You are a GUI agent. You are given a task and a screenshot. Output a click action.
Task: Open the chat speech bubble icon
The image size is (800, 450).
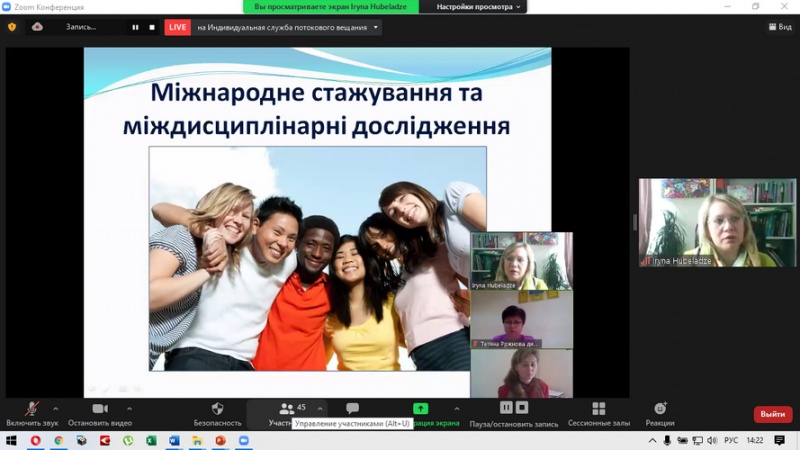point(352,408)
